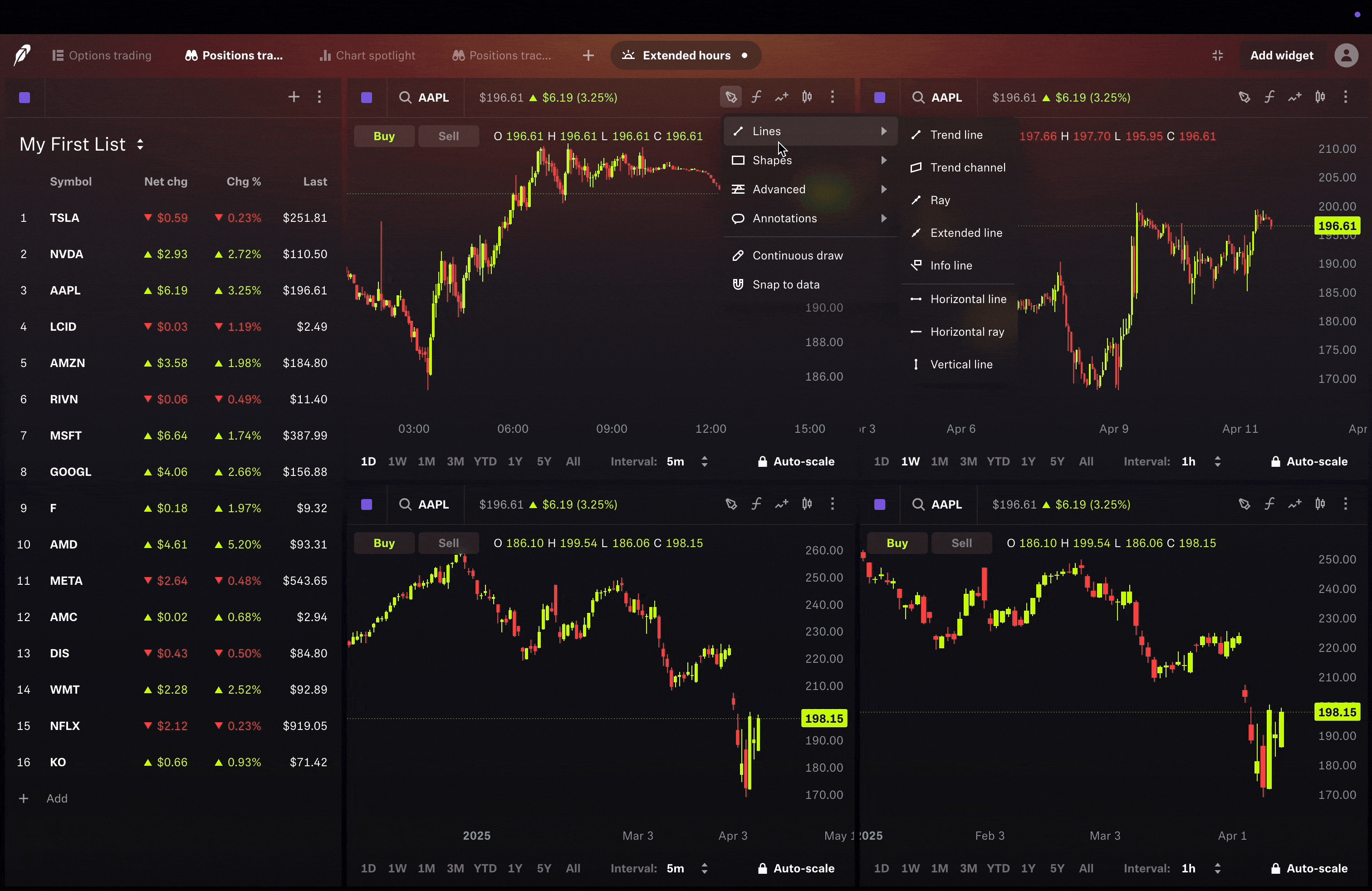The image size is (1372, 891).
Task: Open the indicators function icon in top-left chart
Action: coord(756,98)
